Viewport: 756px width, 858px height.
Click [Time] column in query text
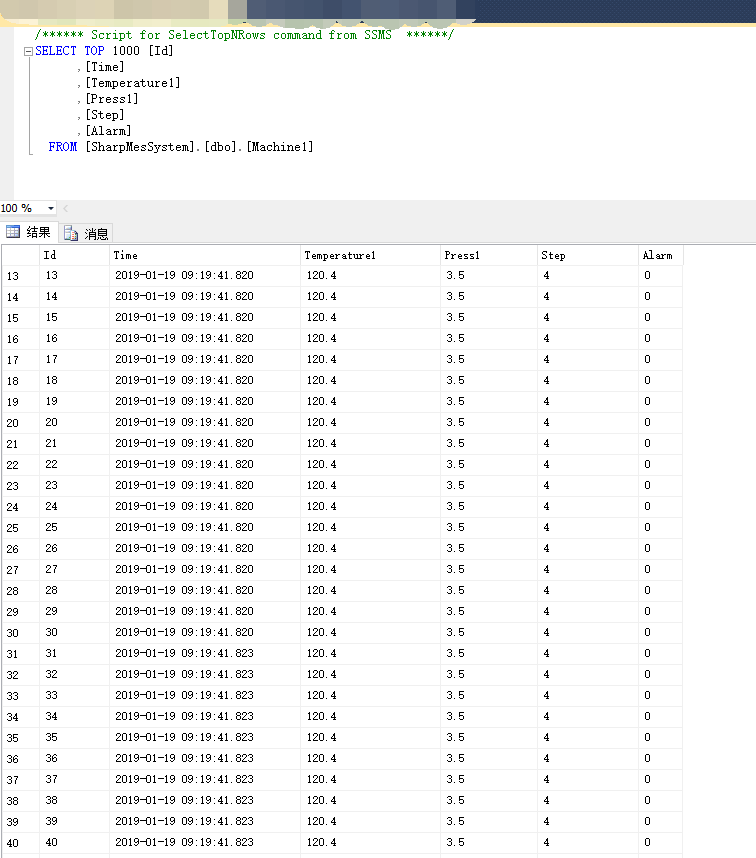tap(105, 67)
